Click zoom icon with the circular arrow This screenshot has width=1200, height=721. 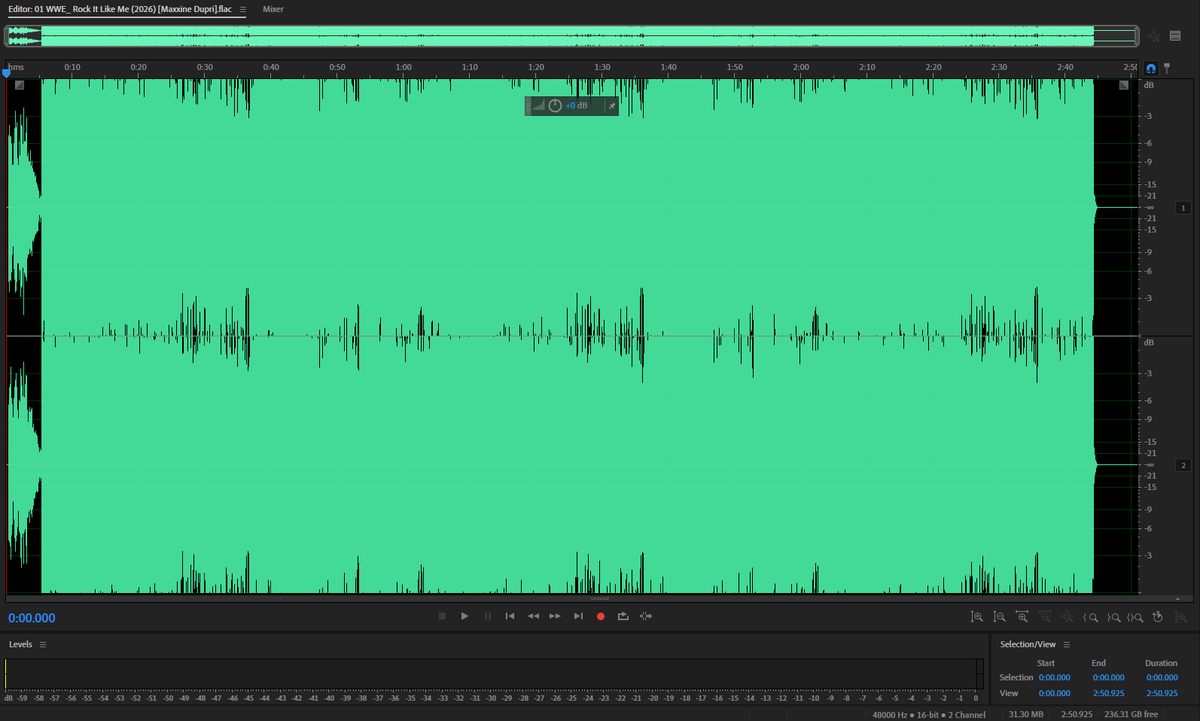1158,617
